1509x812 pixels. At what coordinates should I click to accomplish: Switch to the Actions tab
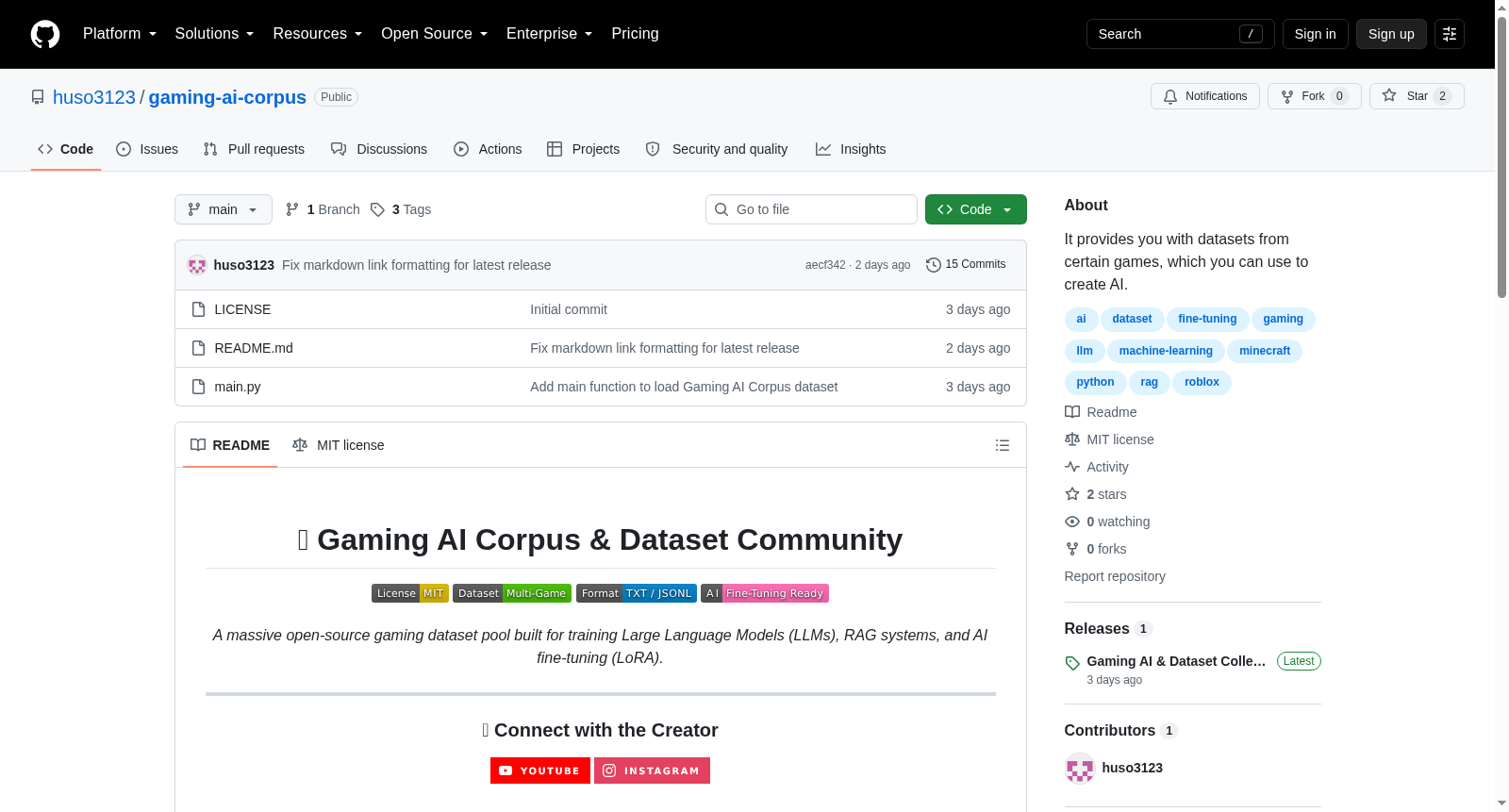click(488, 149)
